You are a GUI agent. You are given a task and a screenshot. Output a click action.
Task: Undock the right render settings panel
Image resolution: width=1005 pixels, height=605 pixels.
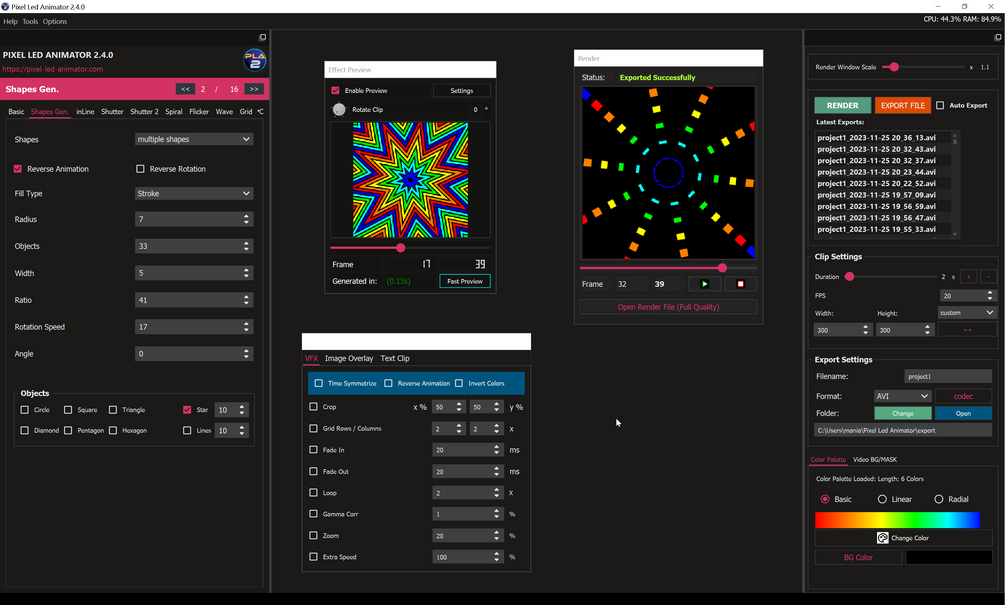tap(997, 37)
